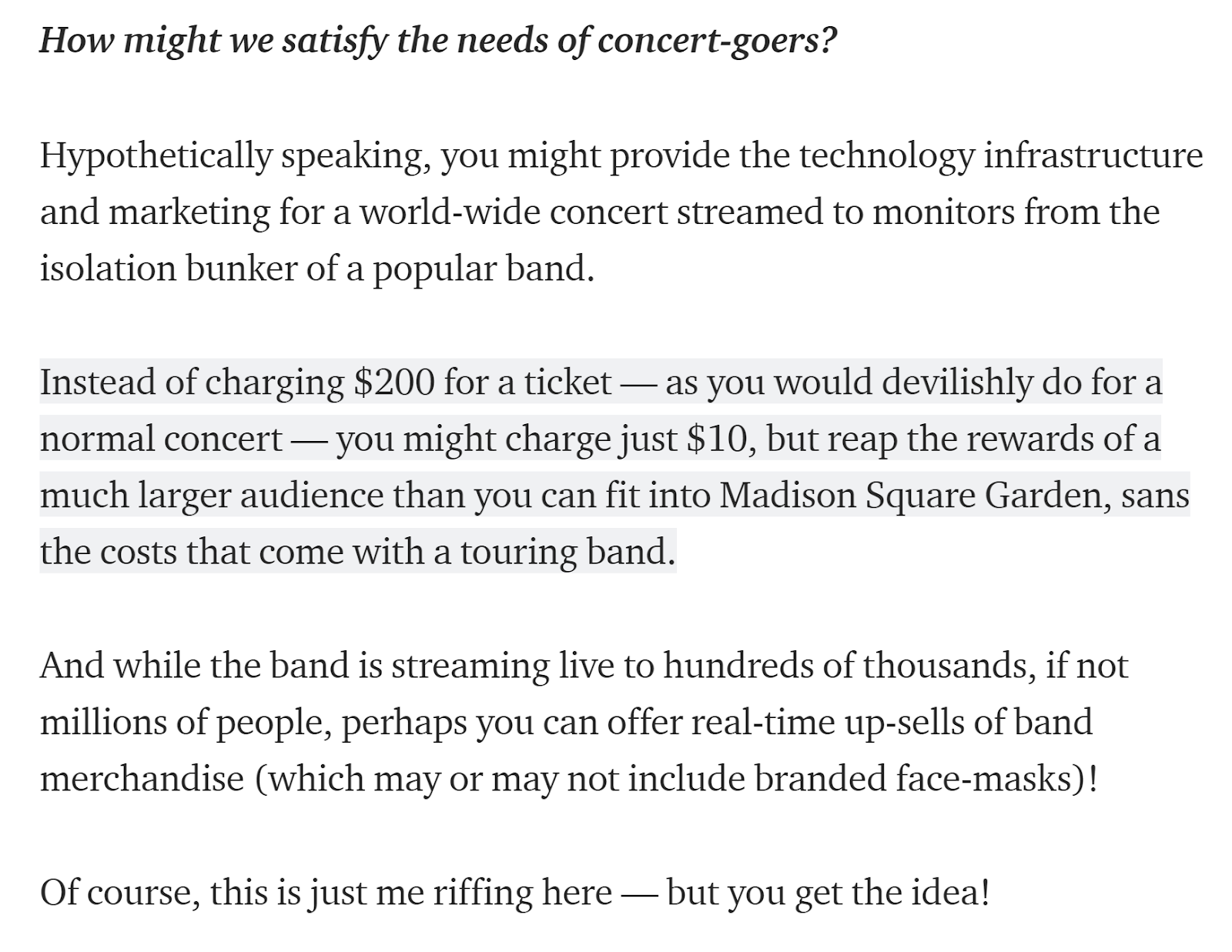This screenshot has width=1232, height=952.
Task: Click the words 'technology infrastructure'
Action: pyautogui.click(x=1000, y=156)
